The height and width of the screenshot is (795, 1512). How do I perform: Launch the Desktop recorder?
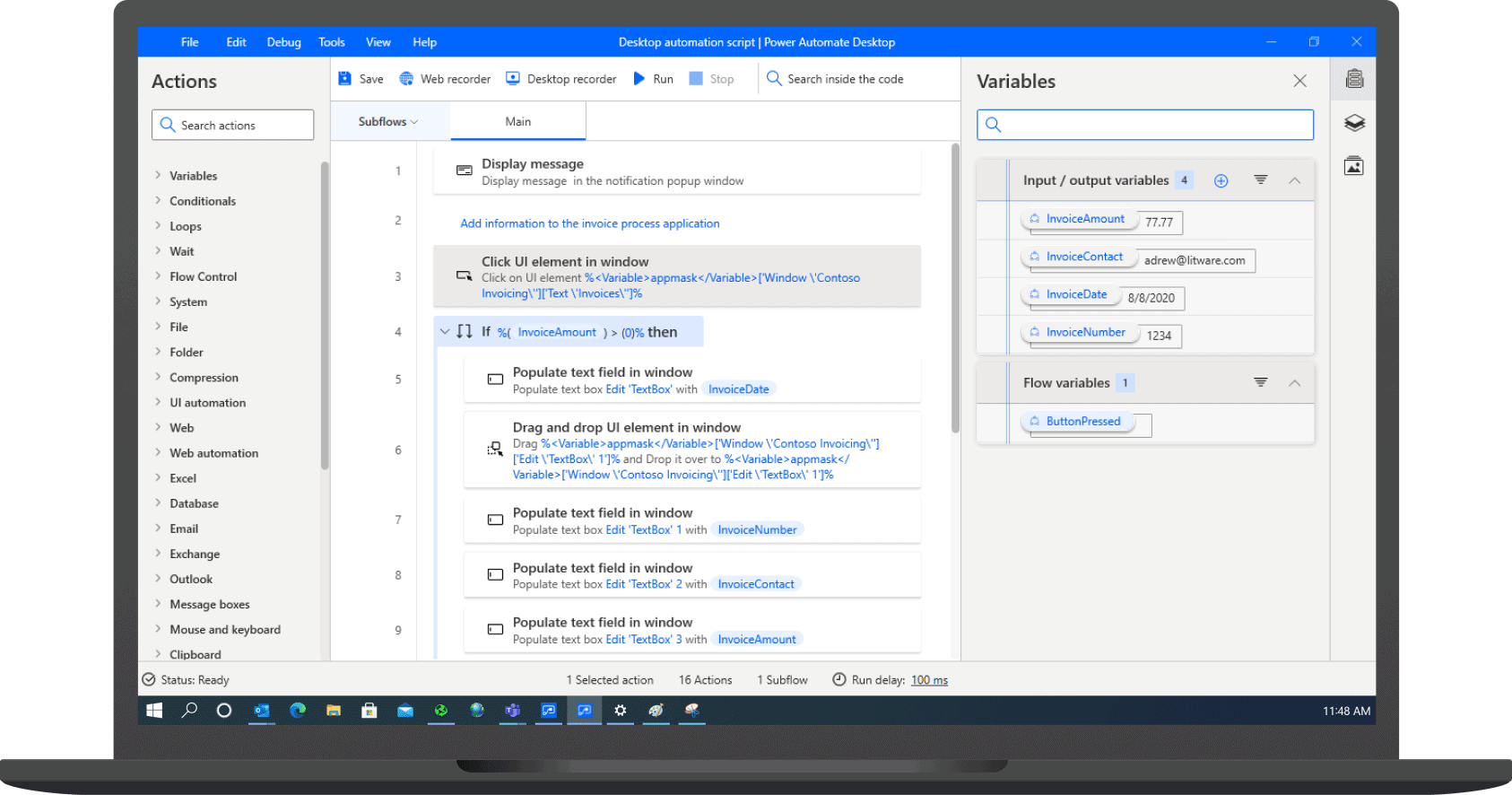click(x=561, y=79)
